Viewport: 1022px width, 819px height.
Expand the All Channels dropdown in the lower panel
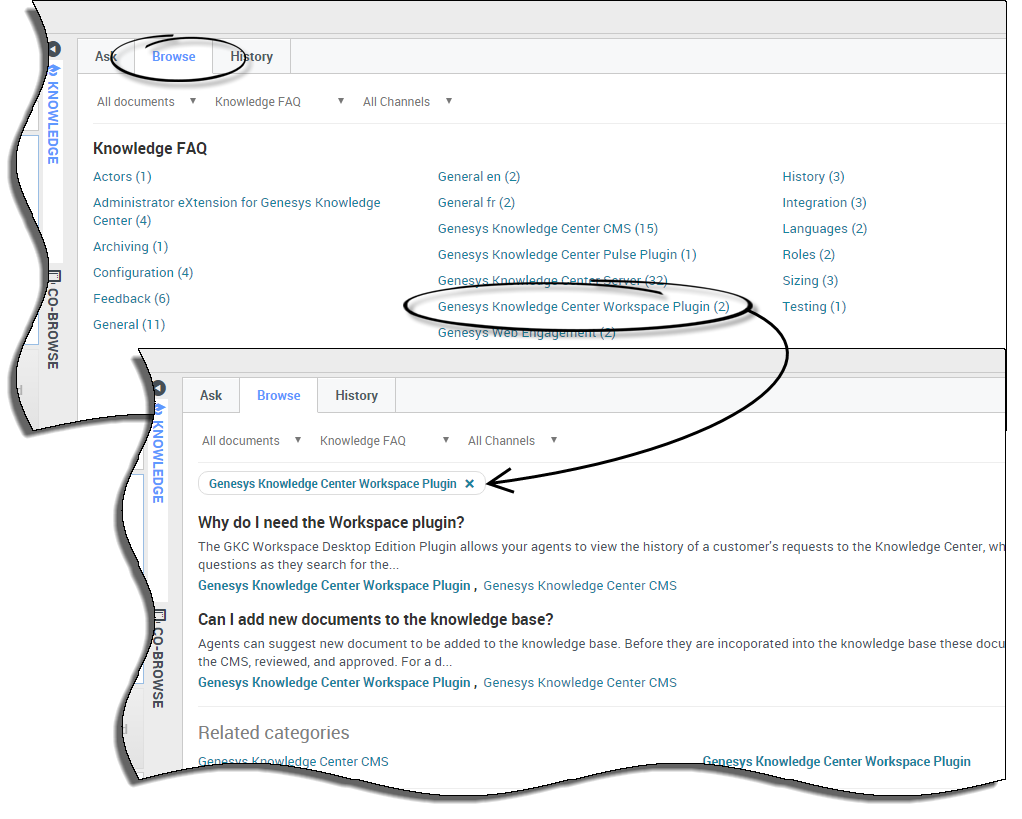(512, 441)
